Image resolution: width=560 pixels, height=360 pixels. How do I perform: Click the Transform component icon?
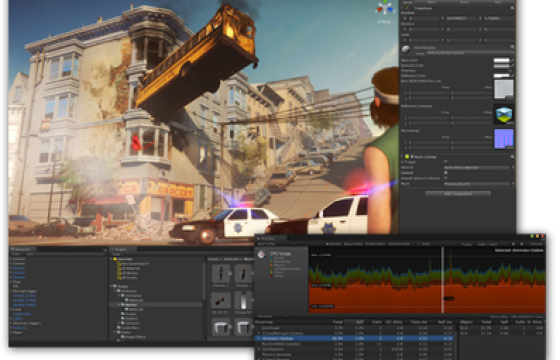[408, 8]
